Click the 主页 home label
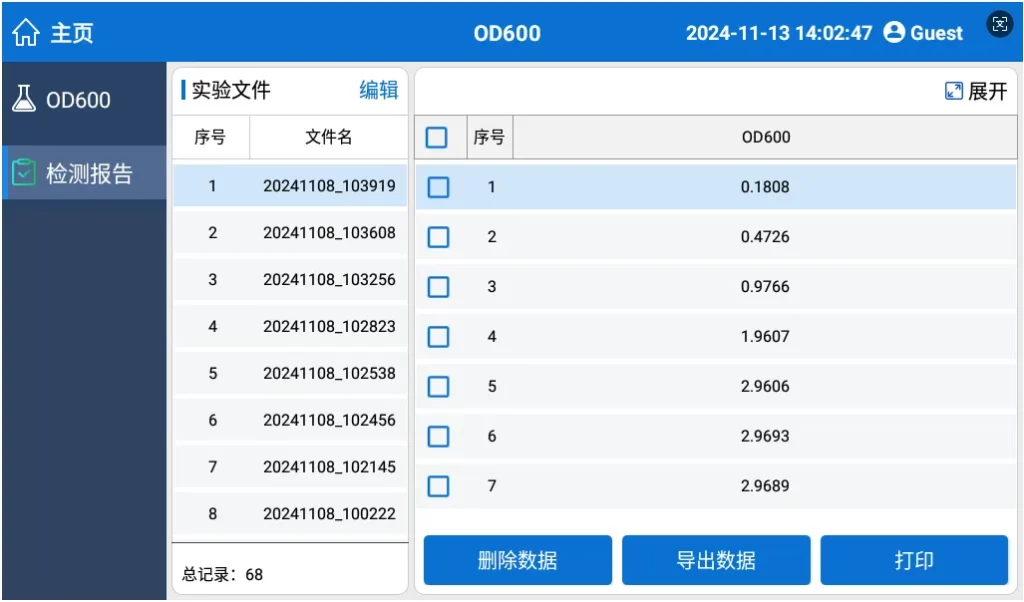Screen dimensions: 1024x602 [72, 33]
